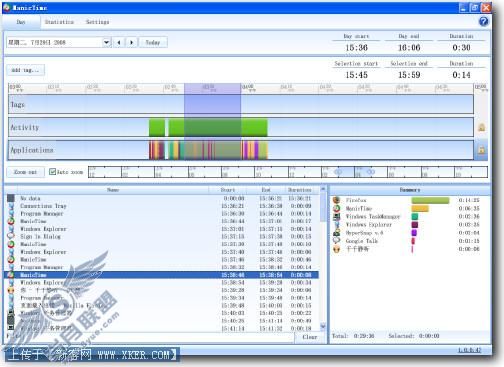Image resolution: width=504 pixels, height=367 pixels.
Task: Click the Day end value 16:06
Action: point(409,48)
